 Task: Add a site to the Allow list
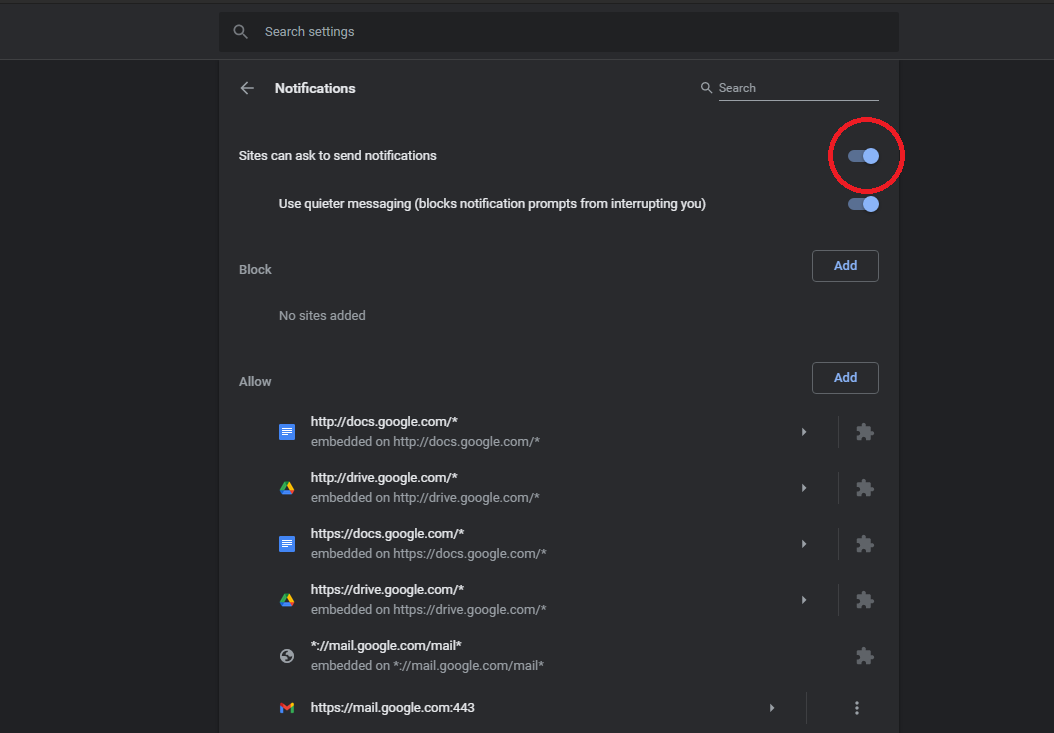click(845, 378)
